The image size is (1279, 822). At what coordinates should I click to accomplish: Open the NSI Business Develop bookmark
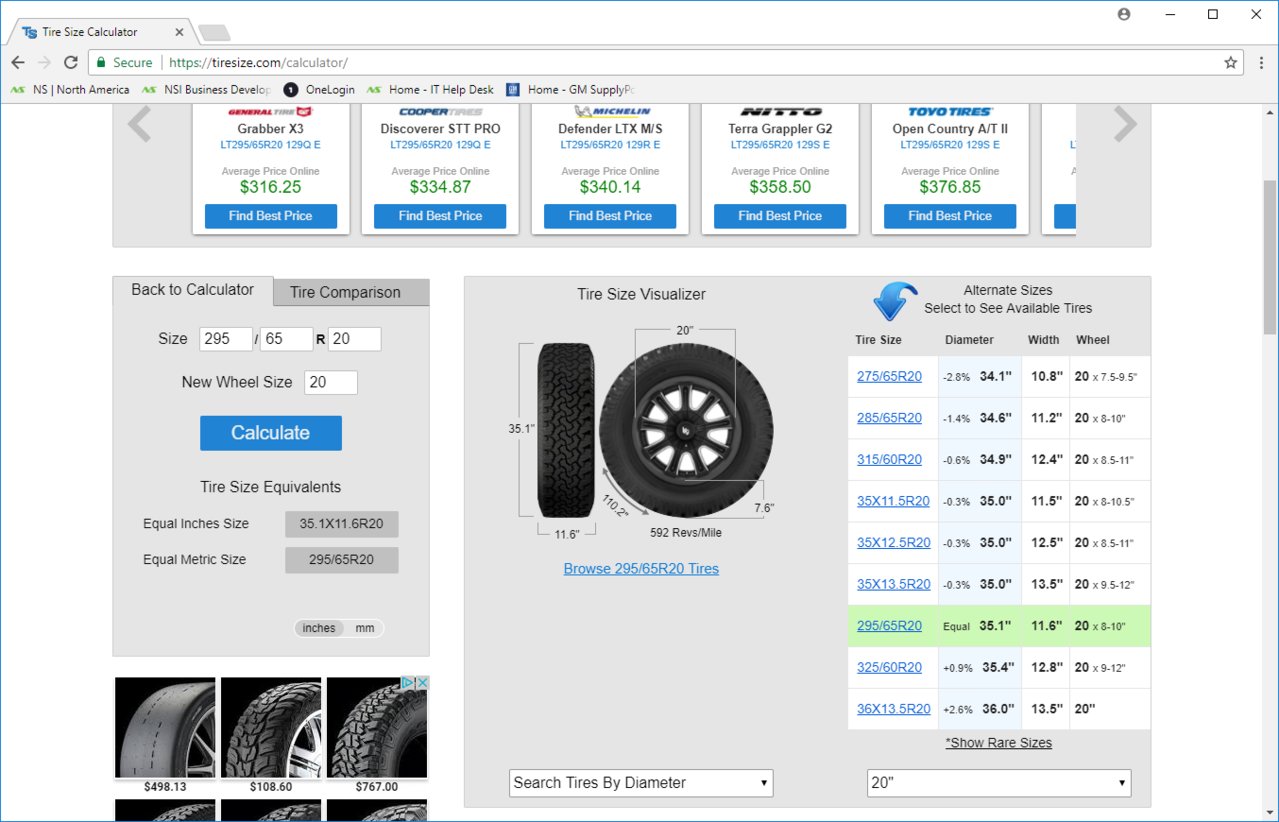206,89
